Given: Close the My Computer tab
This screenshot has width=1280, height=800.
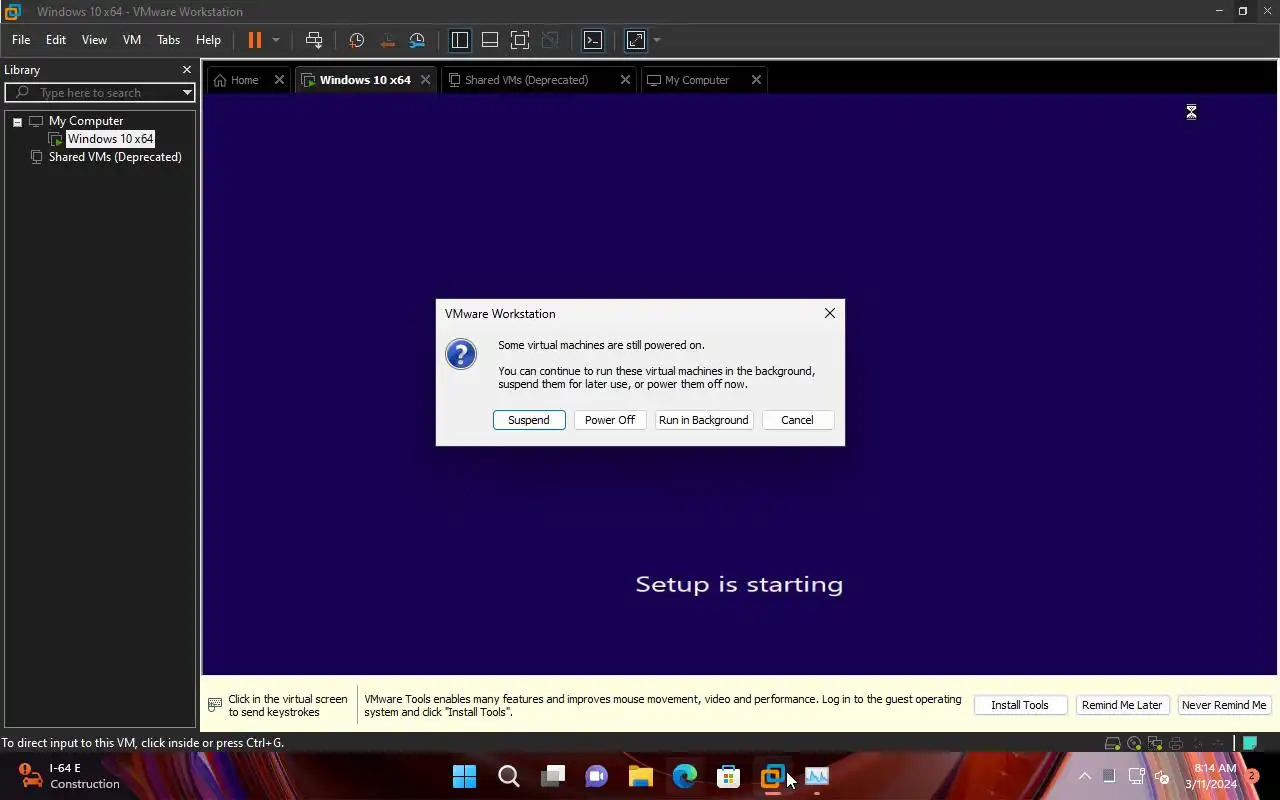Looking at the screenshot, I should pyautogui.click(x=756, y=80).
